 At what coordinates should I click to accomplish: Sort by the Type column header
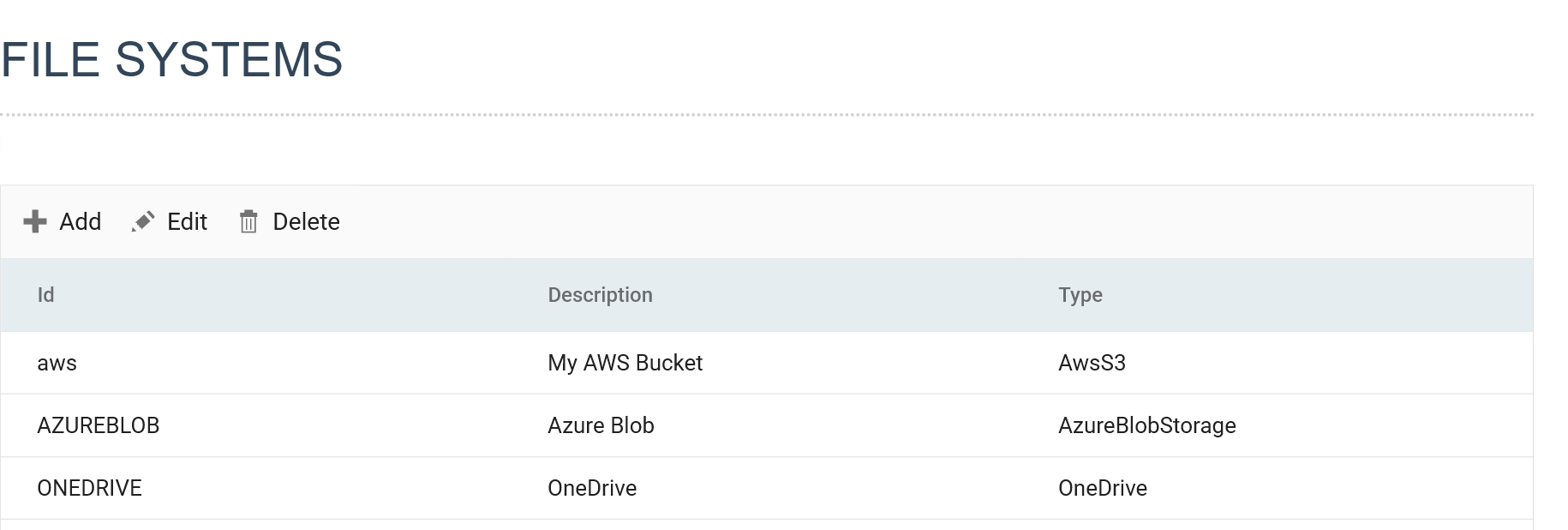(x=1080, y=295)
